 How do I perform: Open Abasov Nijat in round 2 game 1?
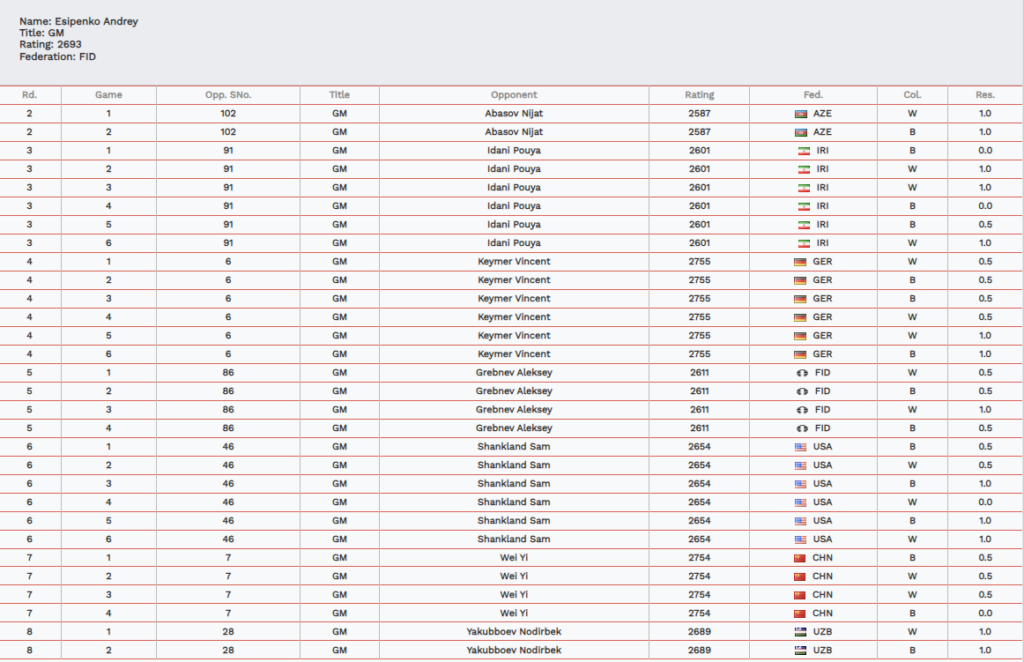(513, 113)
